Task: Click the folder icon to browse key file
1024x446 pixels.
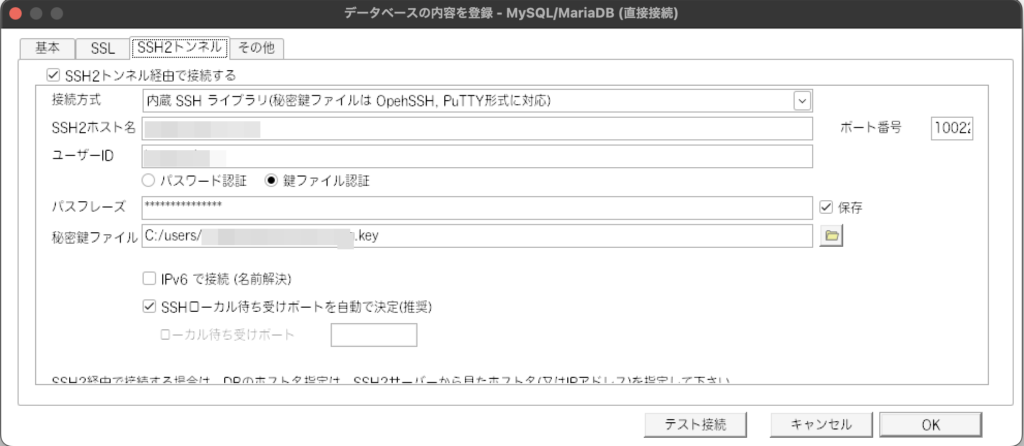Action: coord(832,236)
